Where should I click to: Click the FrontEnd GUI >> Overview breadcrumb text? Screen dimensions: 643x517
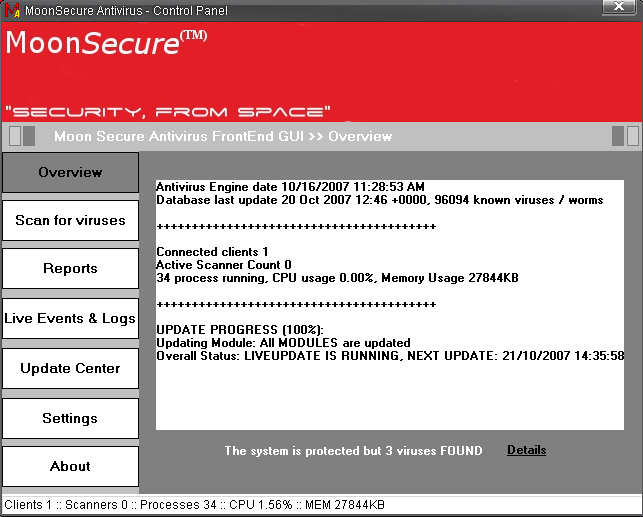(x=223, y=136)
